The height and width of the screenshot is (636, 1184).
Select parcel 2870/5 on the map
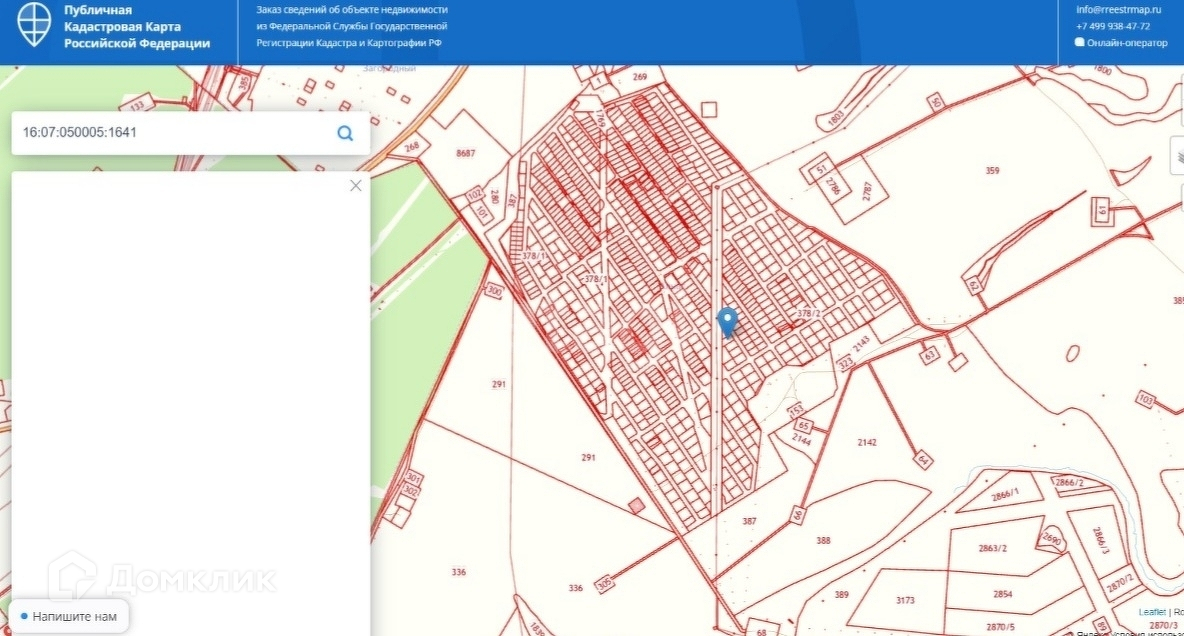(1001, 627)
